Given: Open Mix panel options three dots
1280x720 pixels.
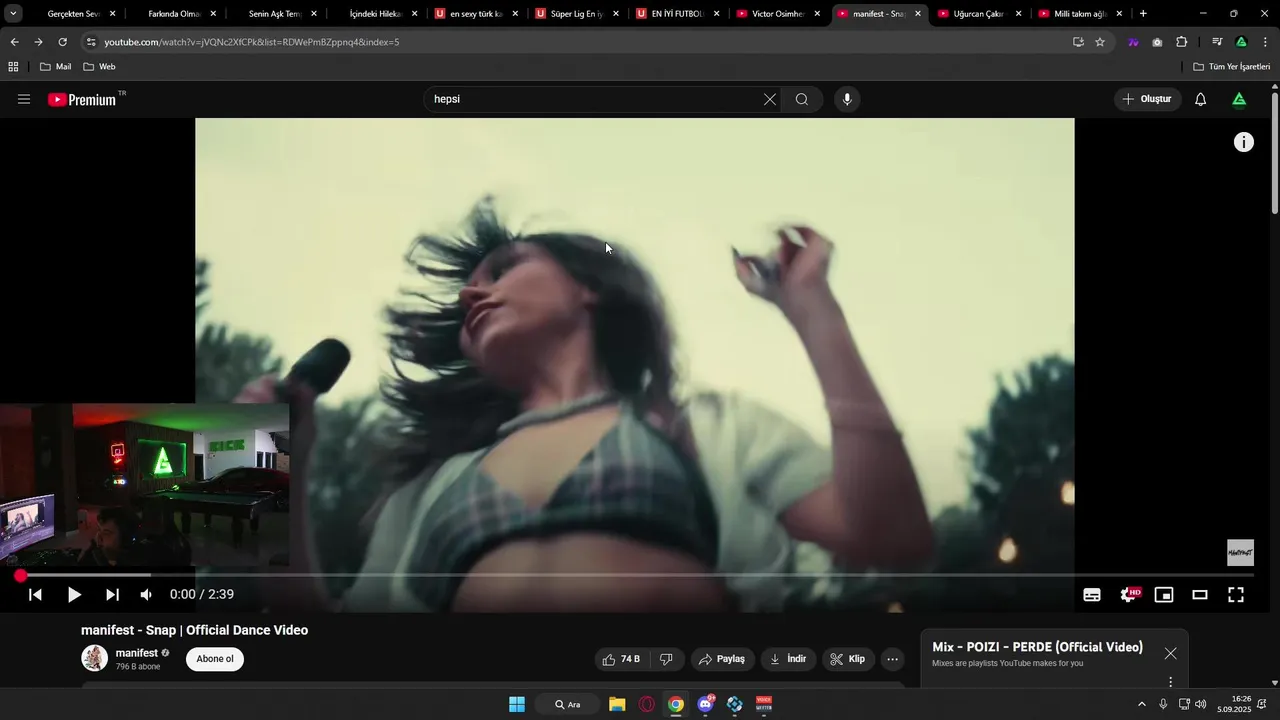Looking at the screenshot, I should pos(1170,682).
